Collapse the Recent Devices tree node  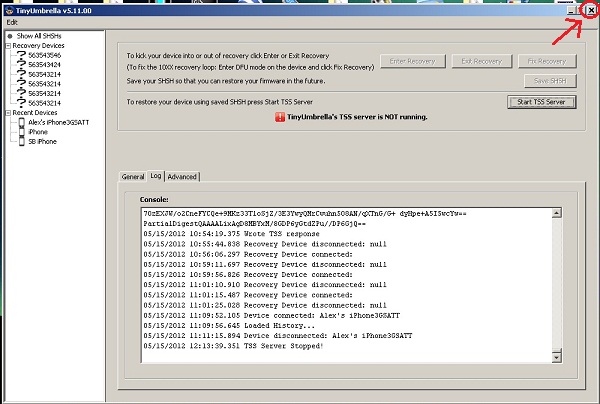(x=8, y=113)
